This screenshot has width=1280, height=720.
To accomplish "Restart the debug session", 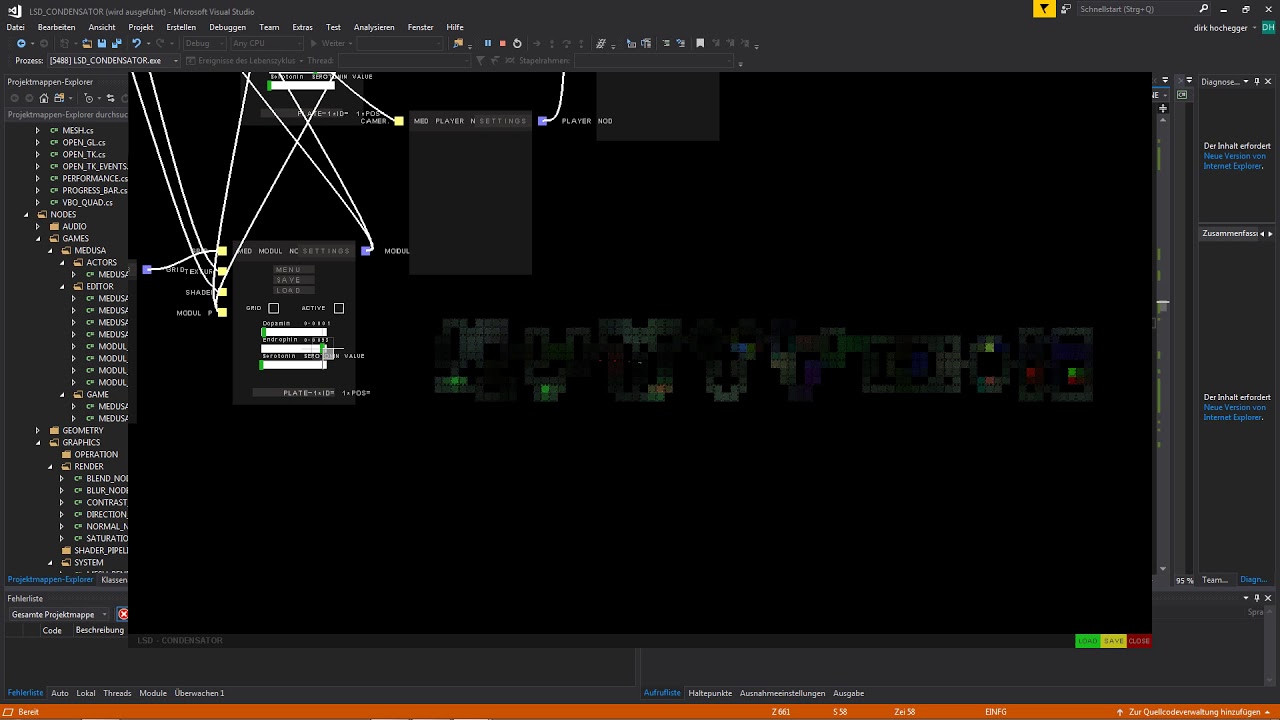I will 517,44.
